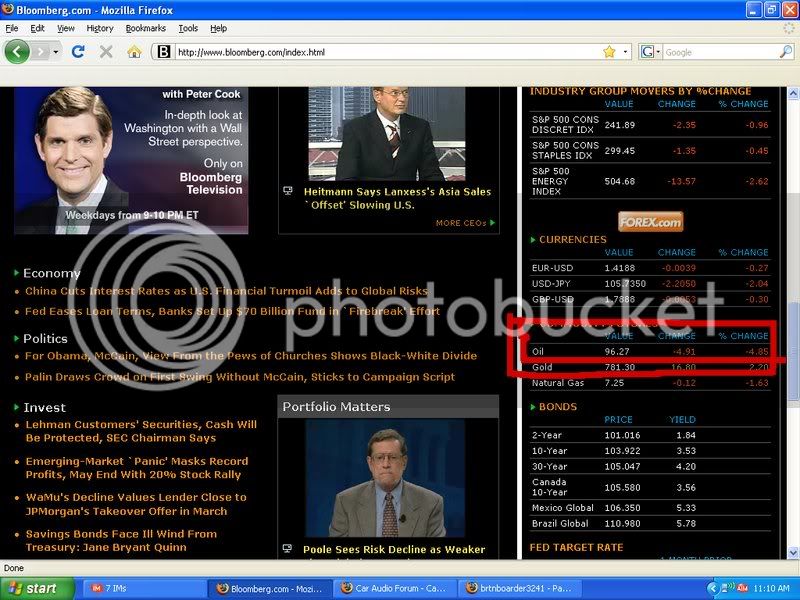Open Poole Sees Risk Decline headline
800x600 pixels.
point(394,549)
